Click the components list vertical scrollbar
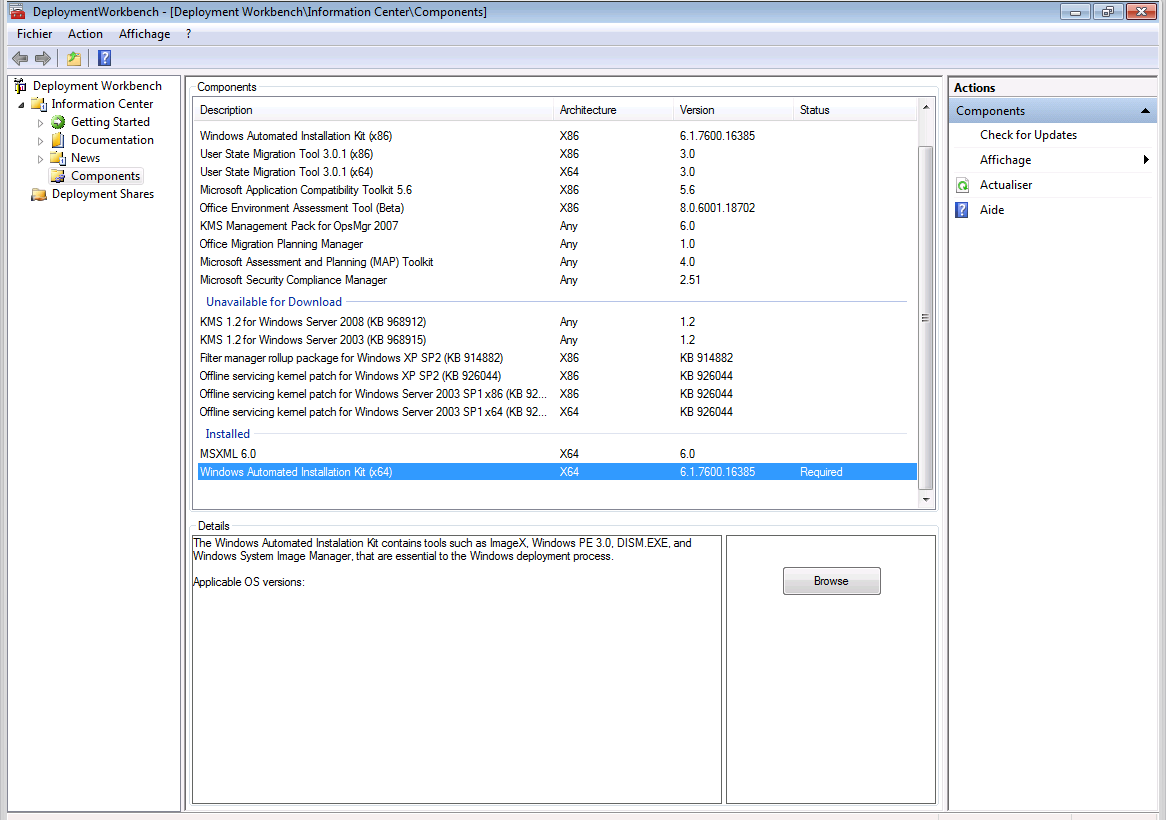 925,318
